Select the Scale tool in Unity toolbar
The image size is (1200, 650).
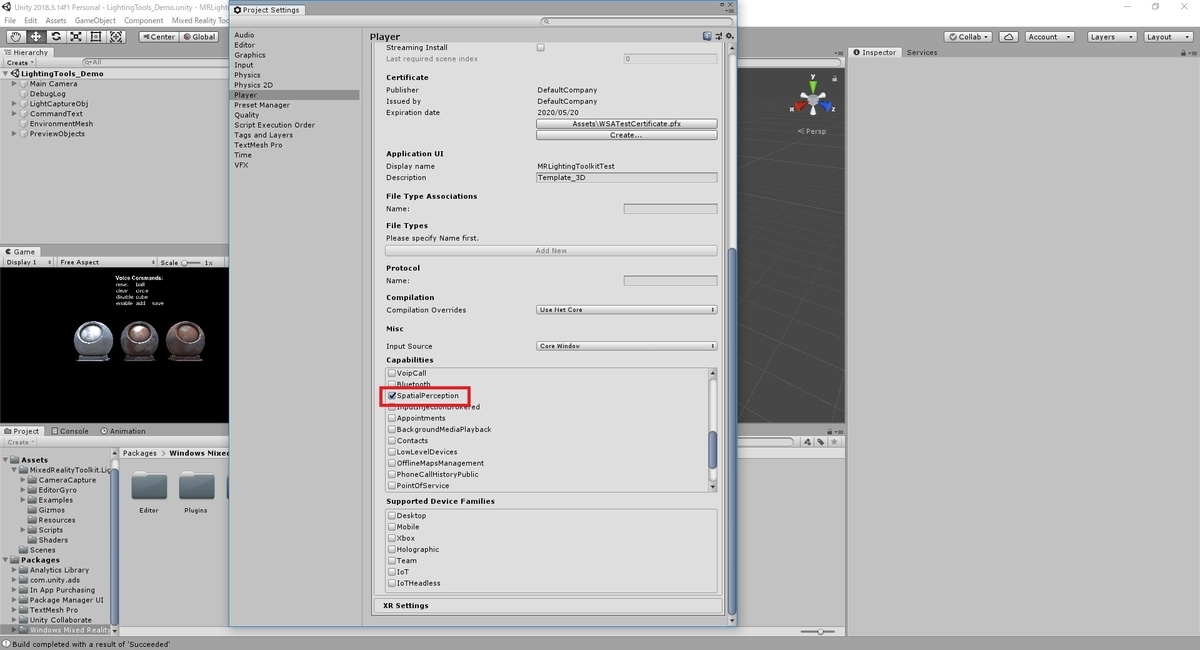coord(76,36)
